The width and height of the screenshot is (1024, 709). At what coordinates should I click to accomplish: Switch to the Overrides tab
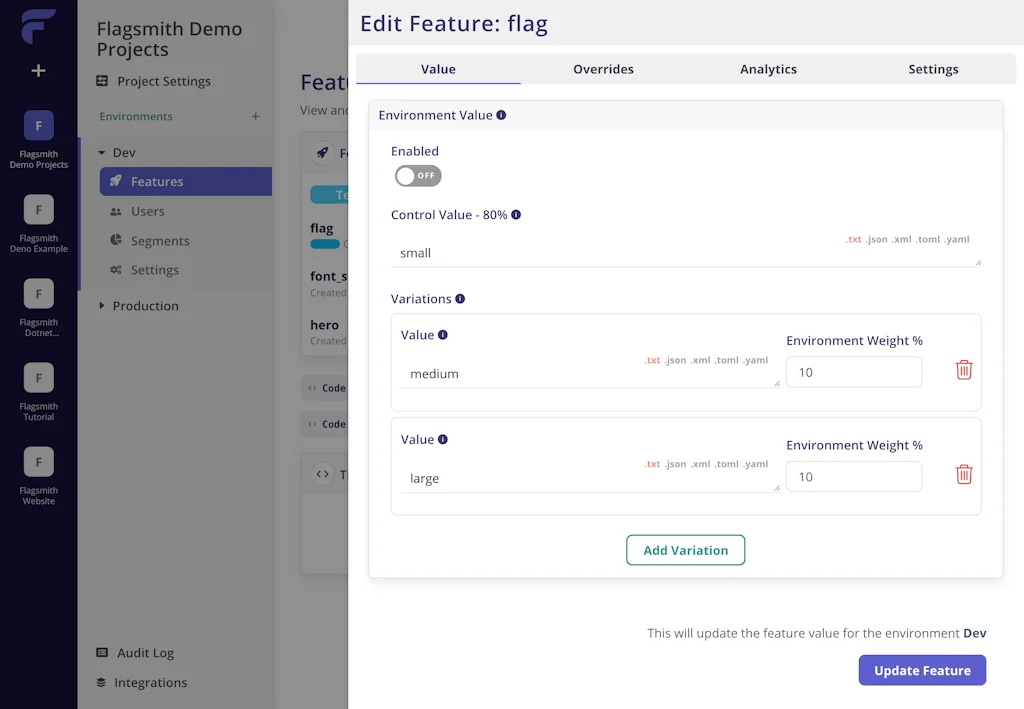click(x=603, y=69)
